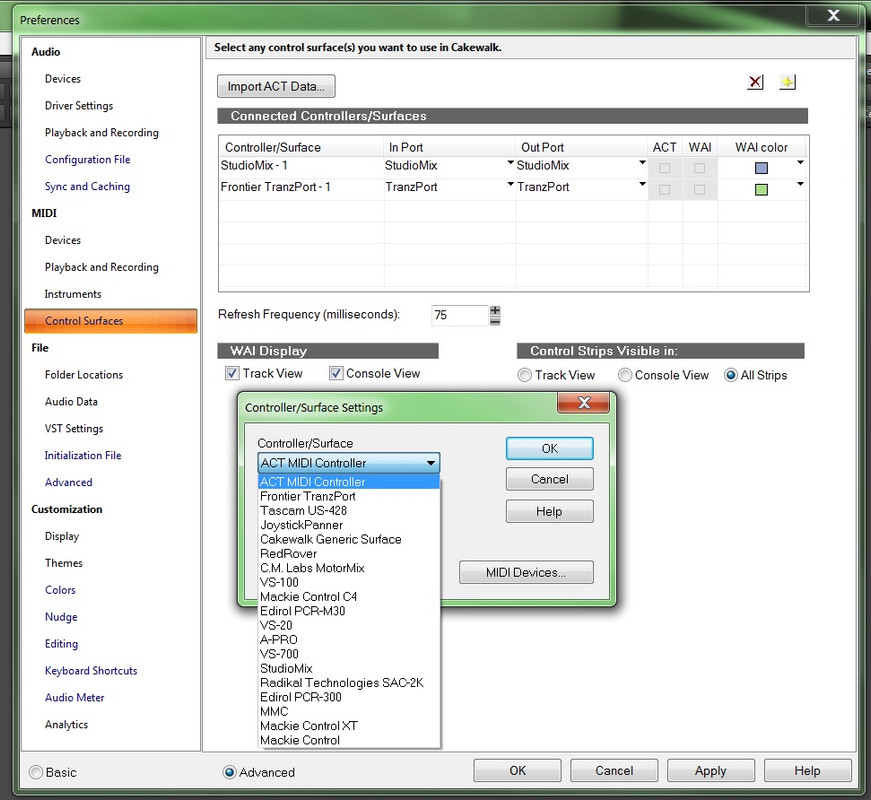
Task: Click the Refresh Frequency value field
Action: 459,315
